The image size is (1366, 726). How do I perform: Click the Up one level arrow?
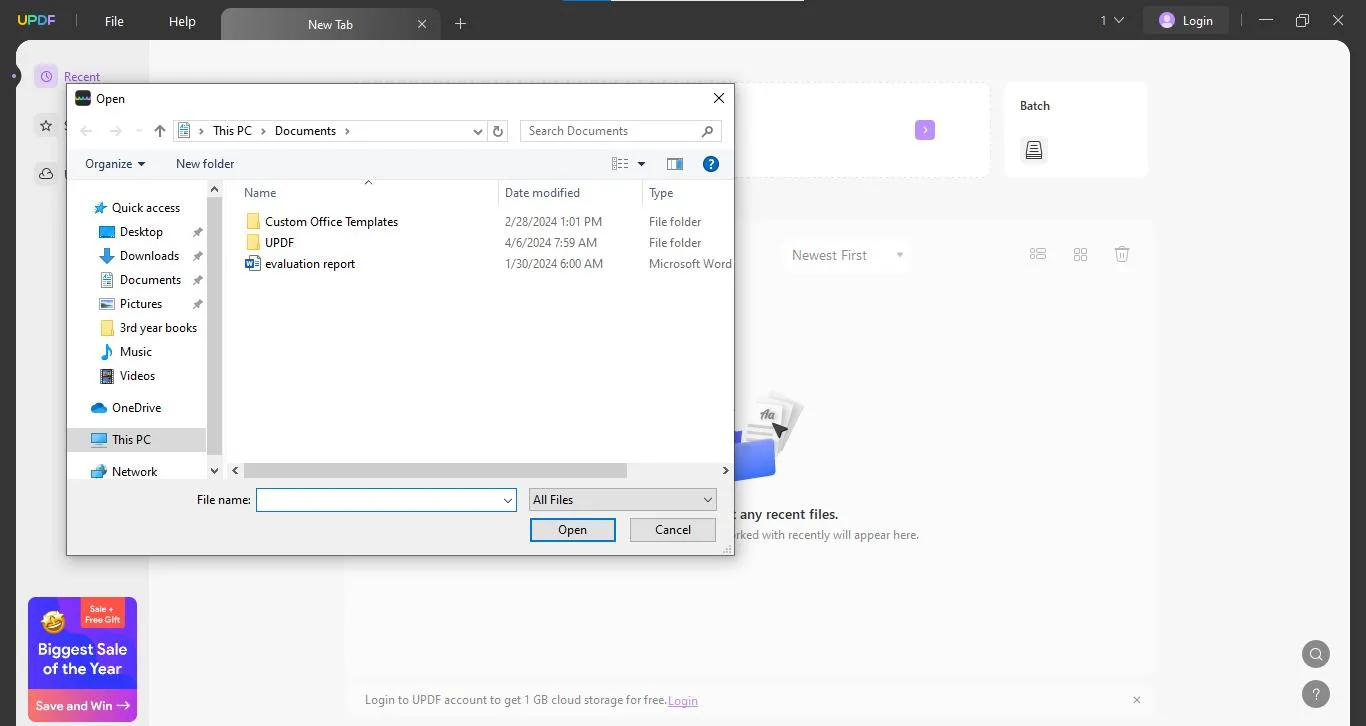click(x=160, y=131)
